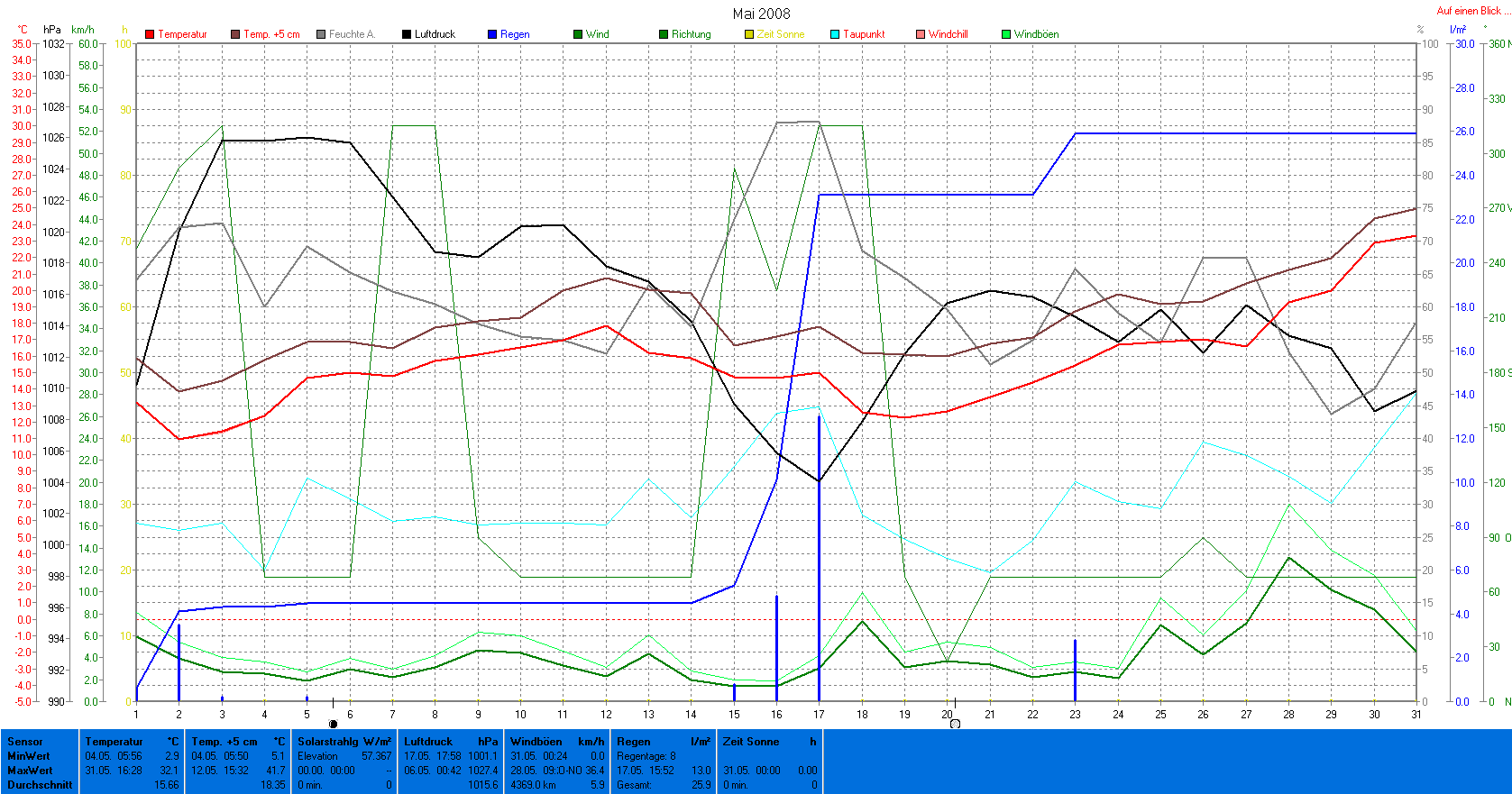The width and height of the screenshot is (1512, 794).
Task: Select the 'Luftdruck hPa' table header
Action: (x=451, y=742)
